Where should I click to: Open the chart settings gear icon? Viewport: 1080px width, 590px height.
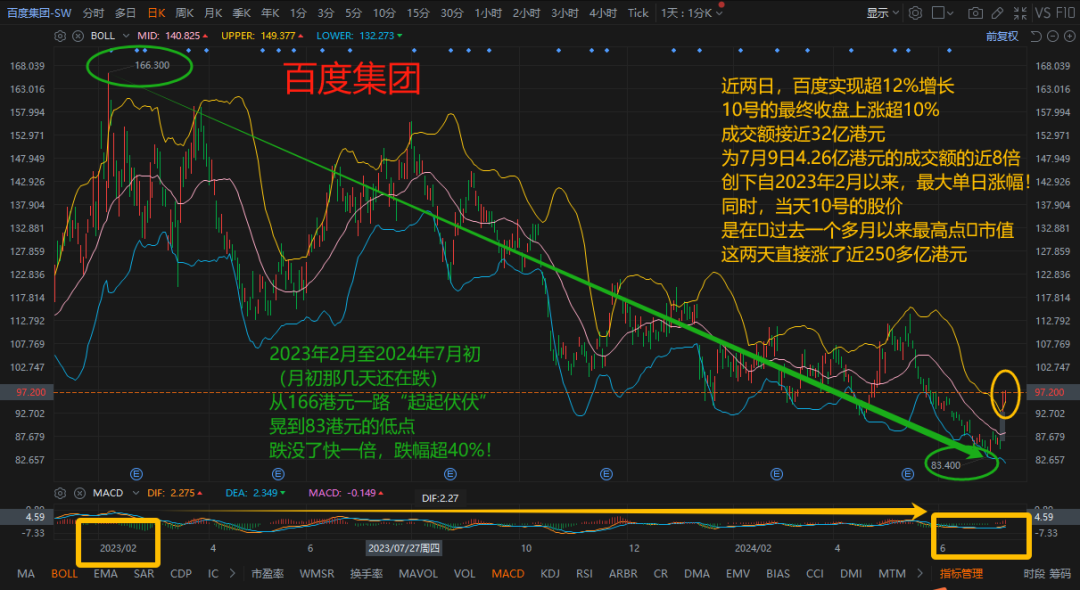point(915,12)
